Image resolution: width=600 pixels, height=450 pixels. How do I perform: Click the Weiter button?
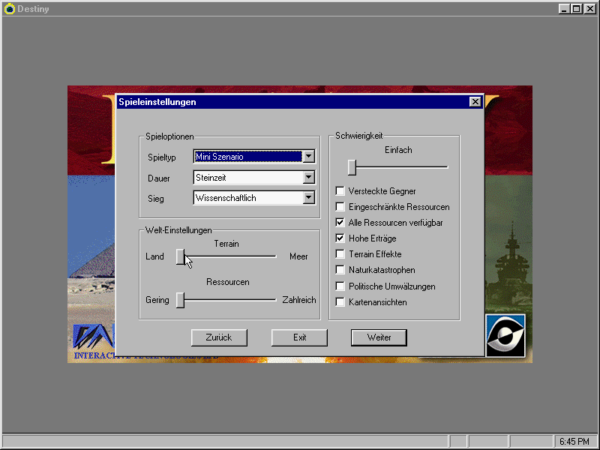pyautogui.click(x=378, y=337)
